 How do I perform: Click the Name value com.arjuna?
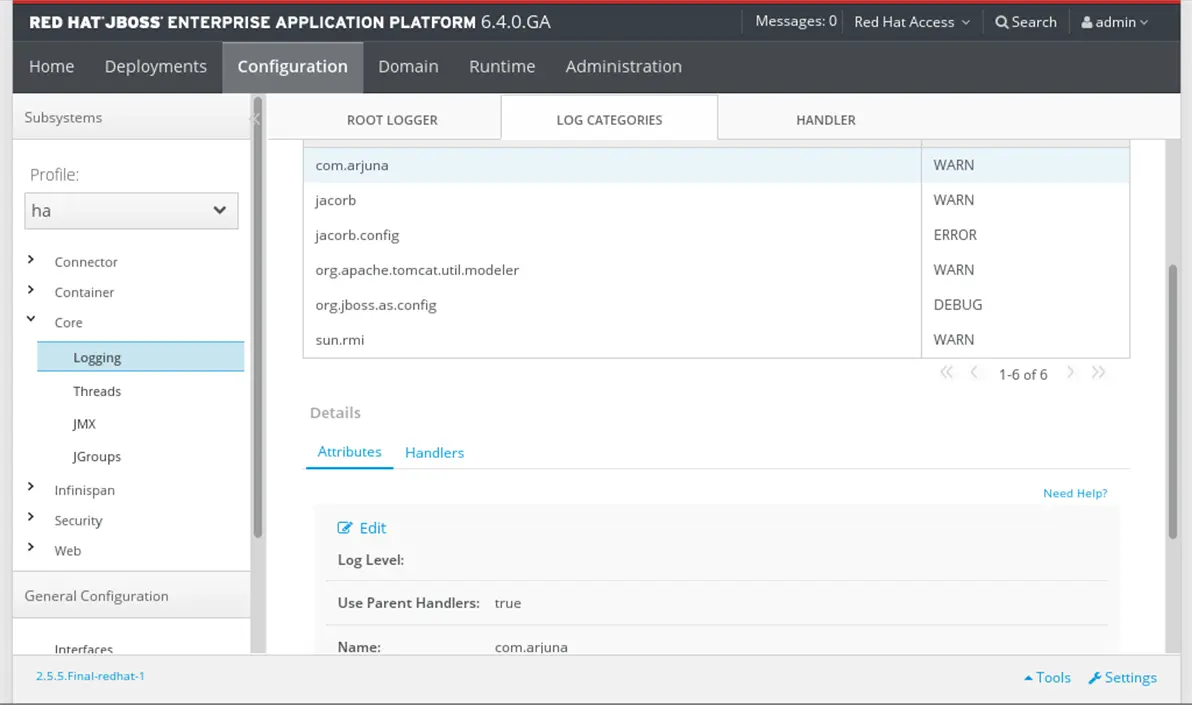pyautogui.click(x=531, y=647)
